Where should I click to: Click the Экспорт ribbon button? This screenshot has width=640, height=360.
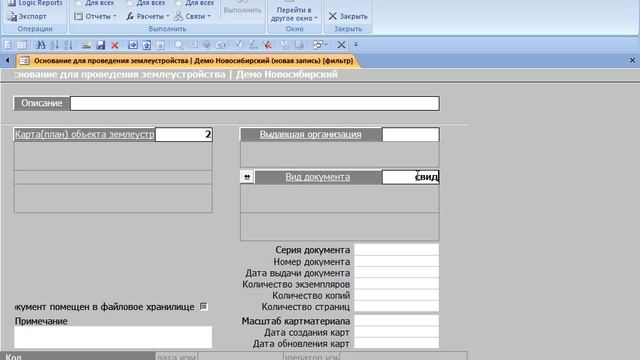point(27,16)
